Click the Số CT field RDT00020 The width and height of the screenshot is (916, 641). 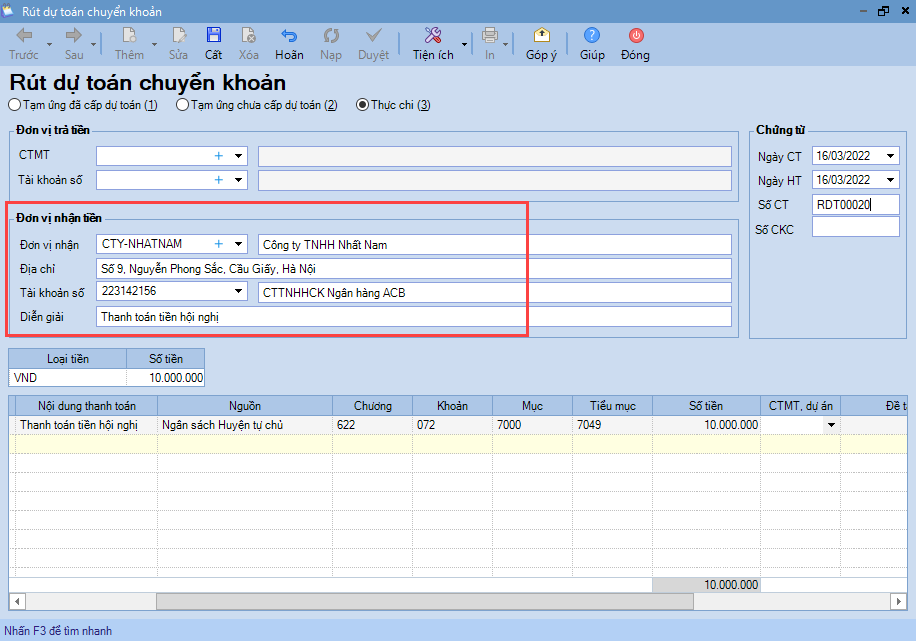855,205
